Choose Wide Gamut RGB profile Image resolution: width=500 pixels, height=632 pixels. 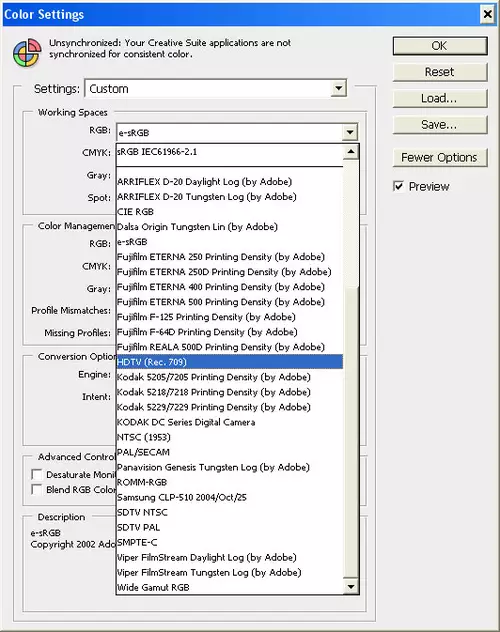pyautogui.click(x=230, y=588)
